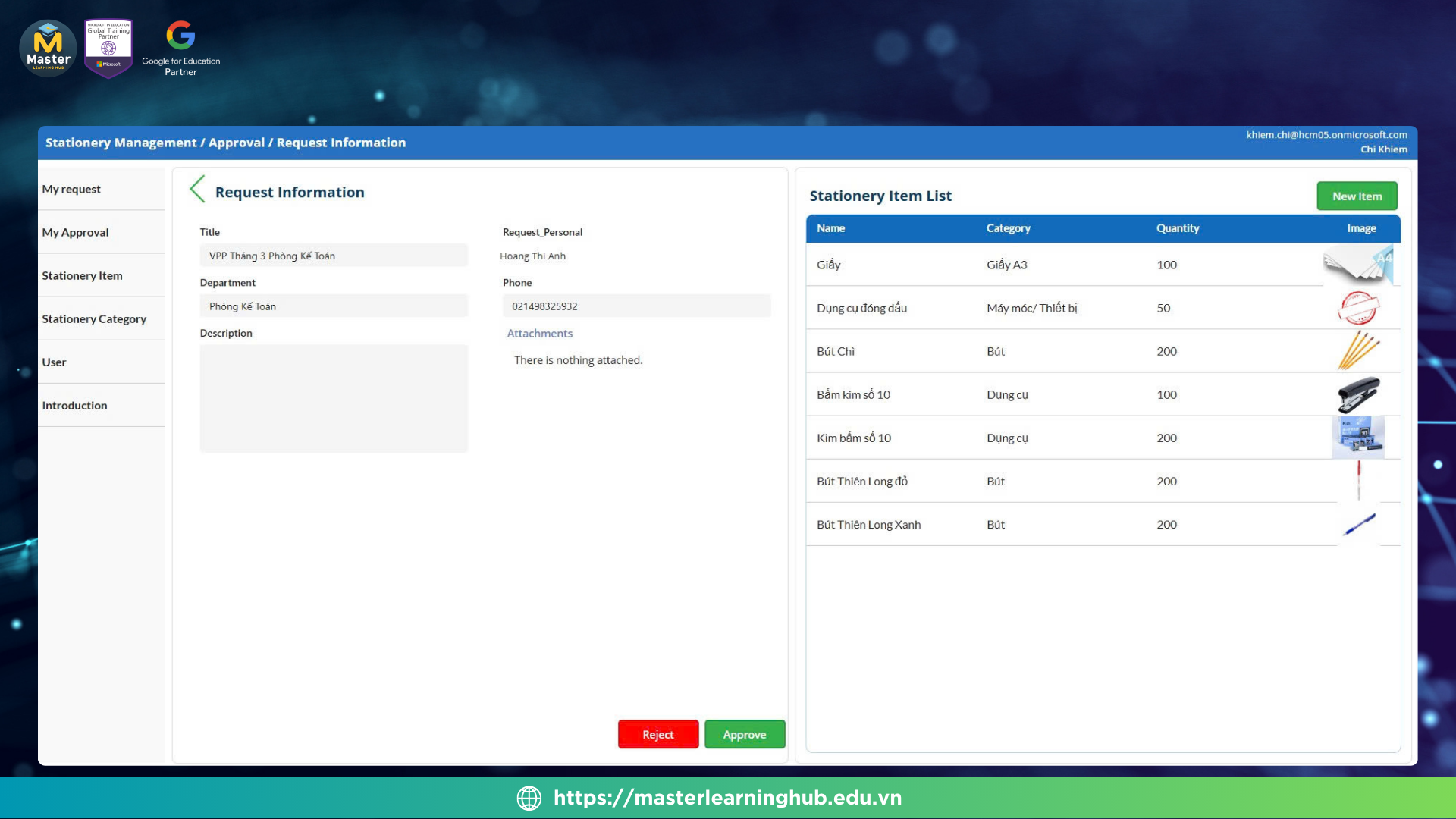The width and height of the screenshot is (1456, 819).
Task: Open the Giấy paper image thumbnail
Action: click(1358, 265)
